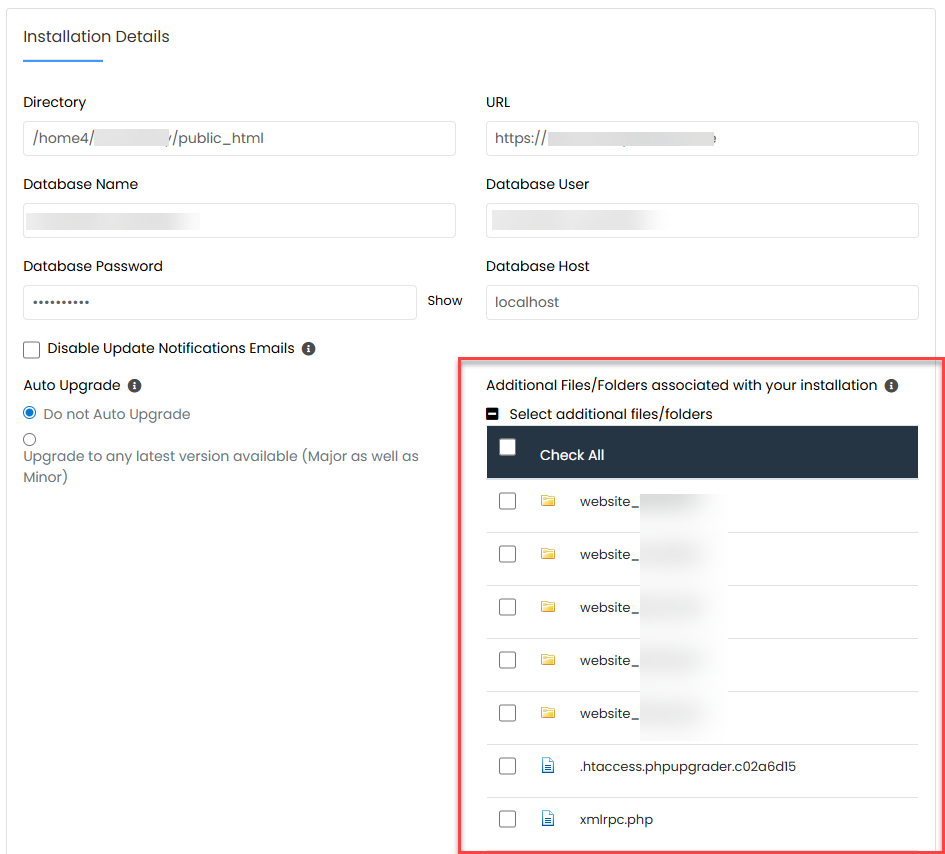The width and height of the screenshot is (945, 854).
Task: Click Show to reveal the database password
Action: click(x=444, y=300)
